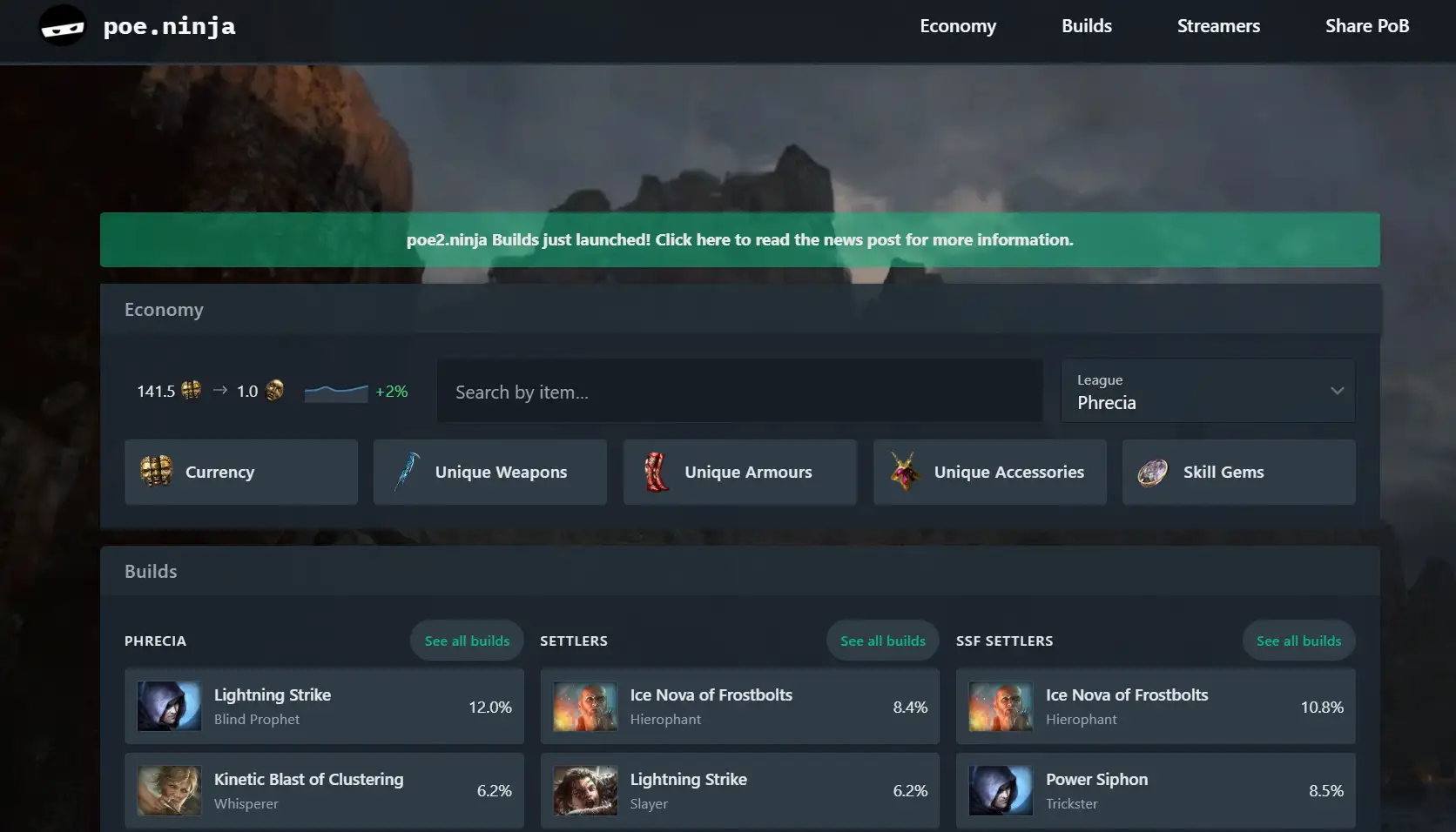The image size is (1456, 832).
Task: Open the Unique Accessories category
Action: pyautogui.click(x=990, y=472)
